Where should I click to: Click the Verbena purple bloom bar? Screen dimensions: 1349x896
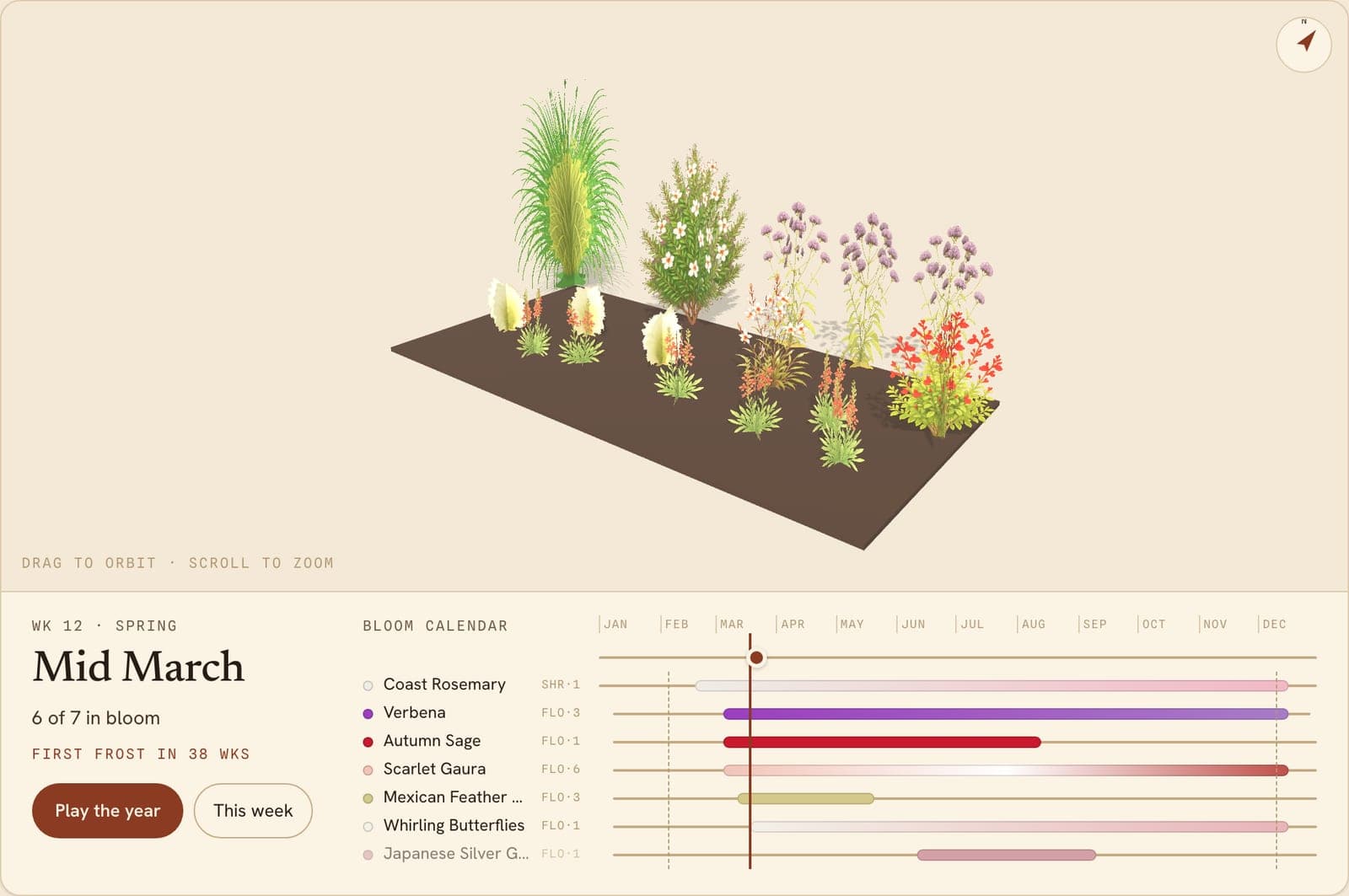1006,714
